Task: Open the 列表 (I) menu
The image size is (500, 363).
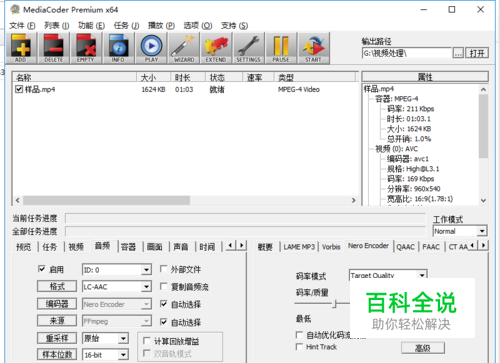Action: pyautogui.click(x=57, y=26)
